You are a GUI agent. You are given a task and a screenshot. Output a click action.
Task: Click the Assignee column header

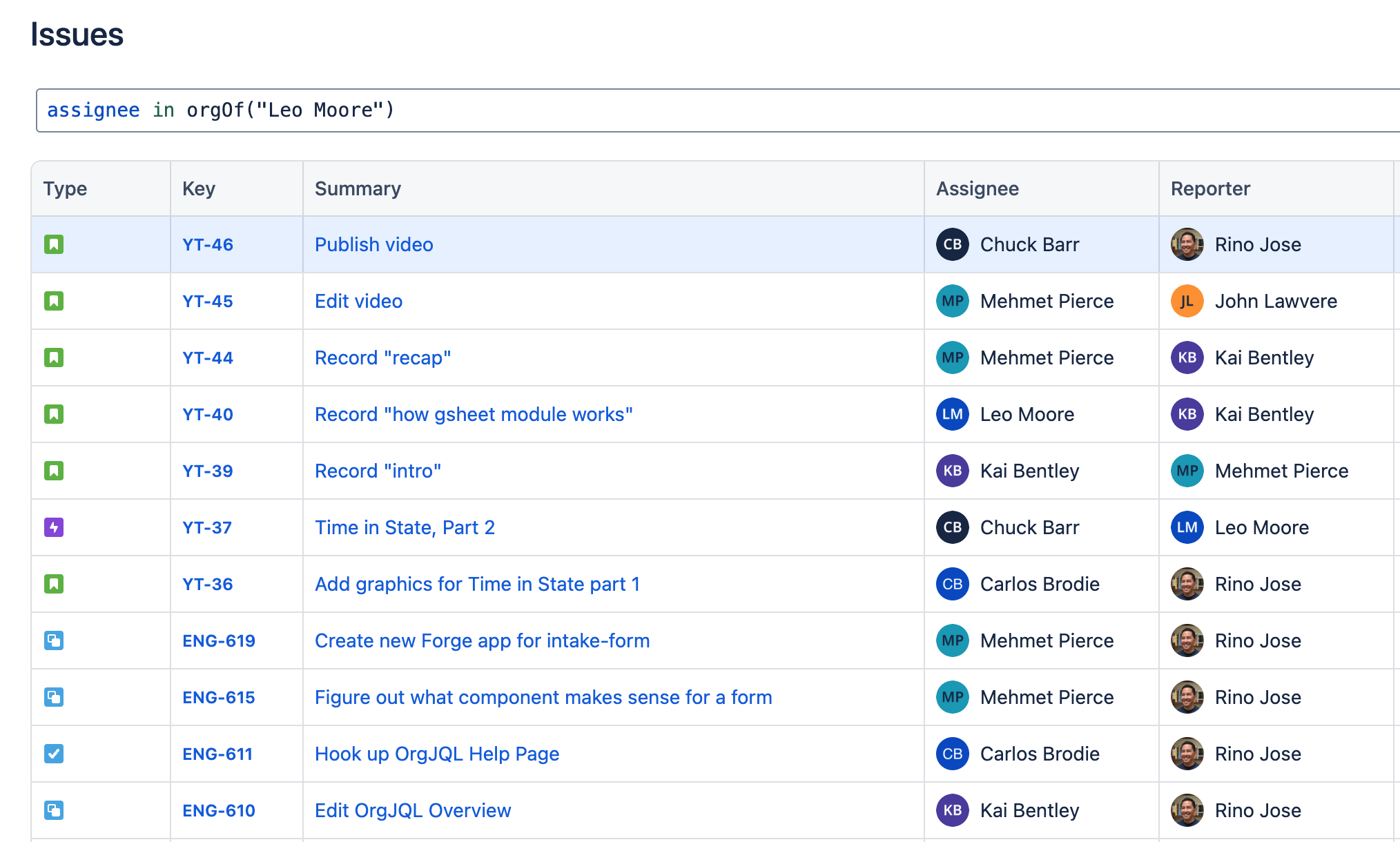pos(978,188)
